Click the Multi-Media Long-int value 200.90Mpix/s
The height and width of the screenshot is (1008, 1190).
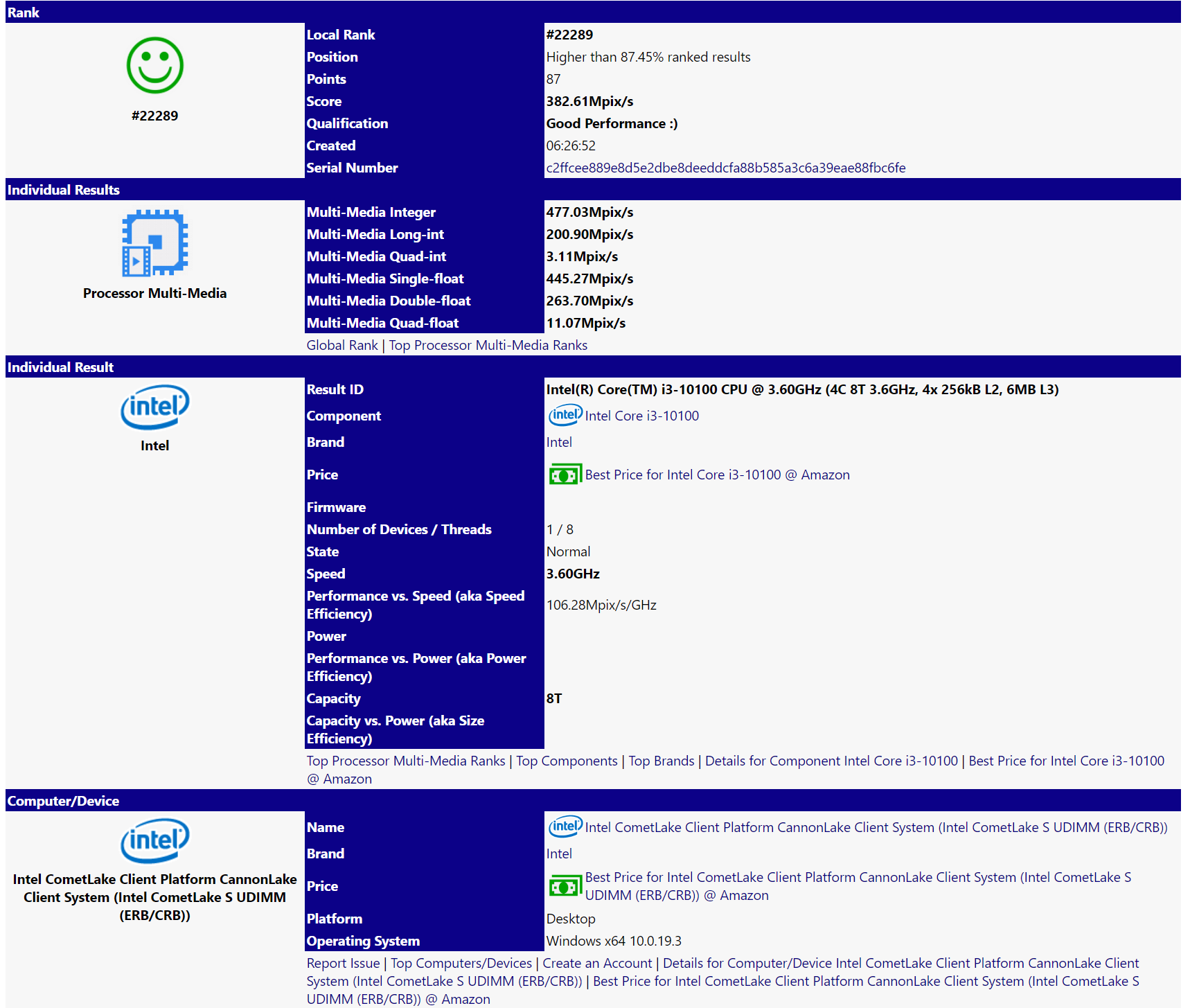pyautogui.click(x=589, y=234)
